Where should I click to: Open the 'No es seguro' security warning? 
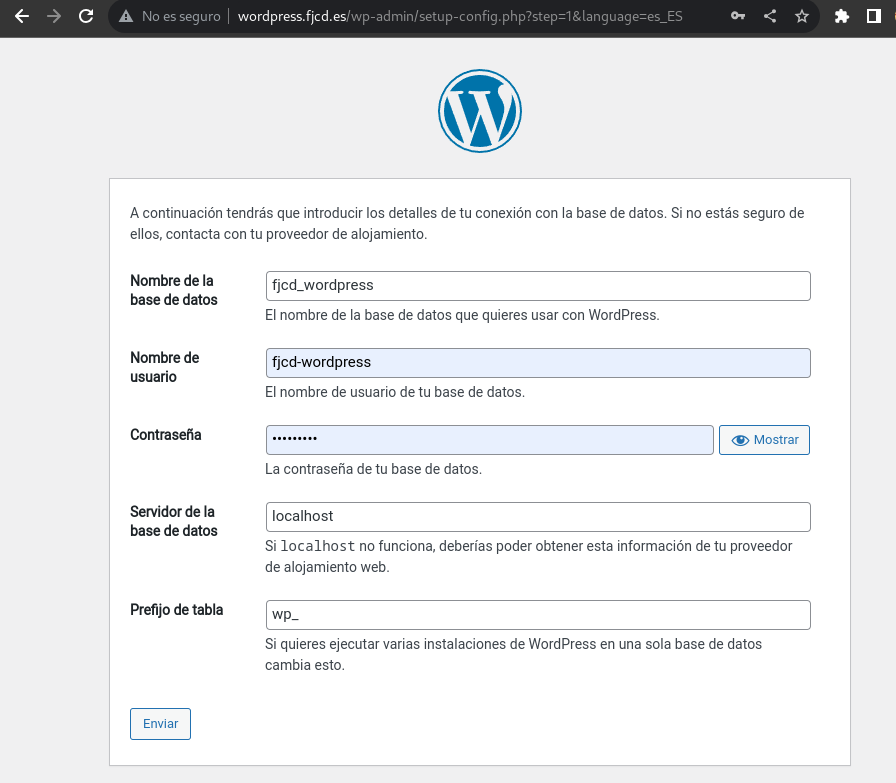169,16
